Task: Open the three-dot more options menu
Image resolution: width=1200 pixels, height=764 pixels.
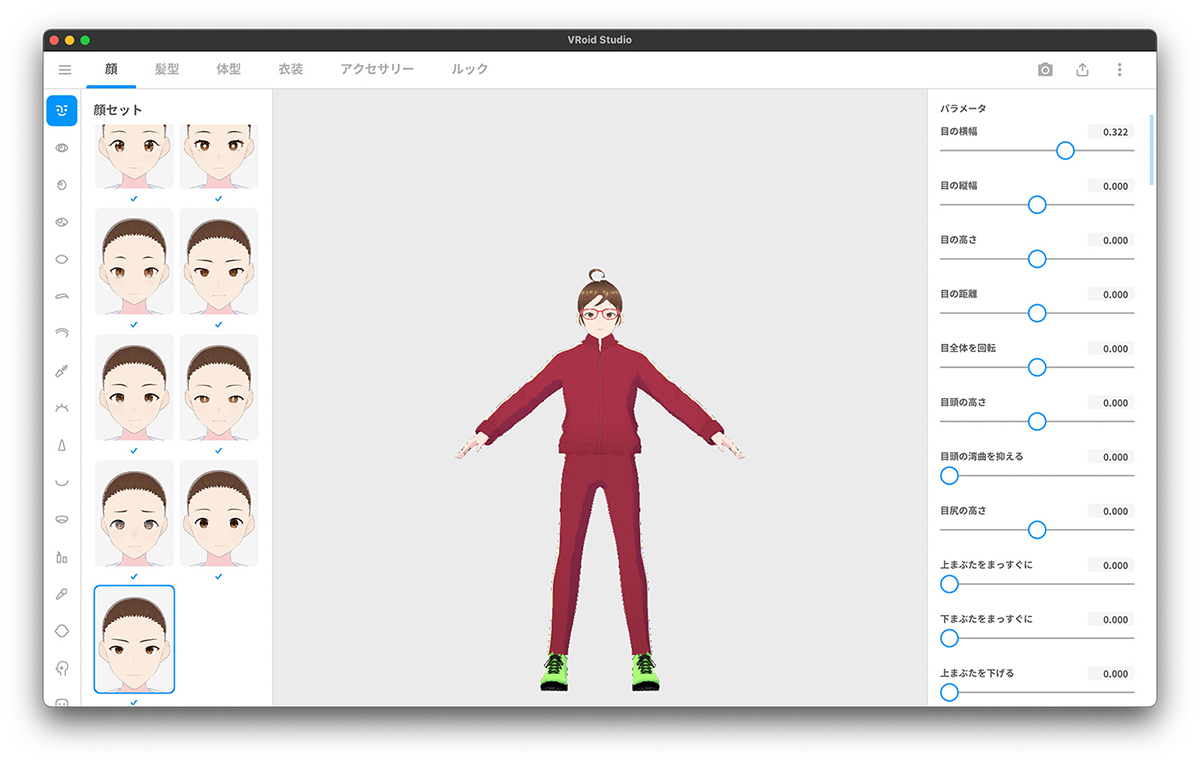Action: [1119, 70]
